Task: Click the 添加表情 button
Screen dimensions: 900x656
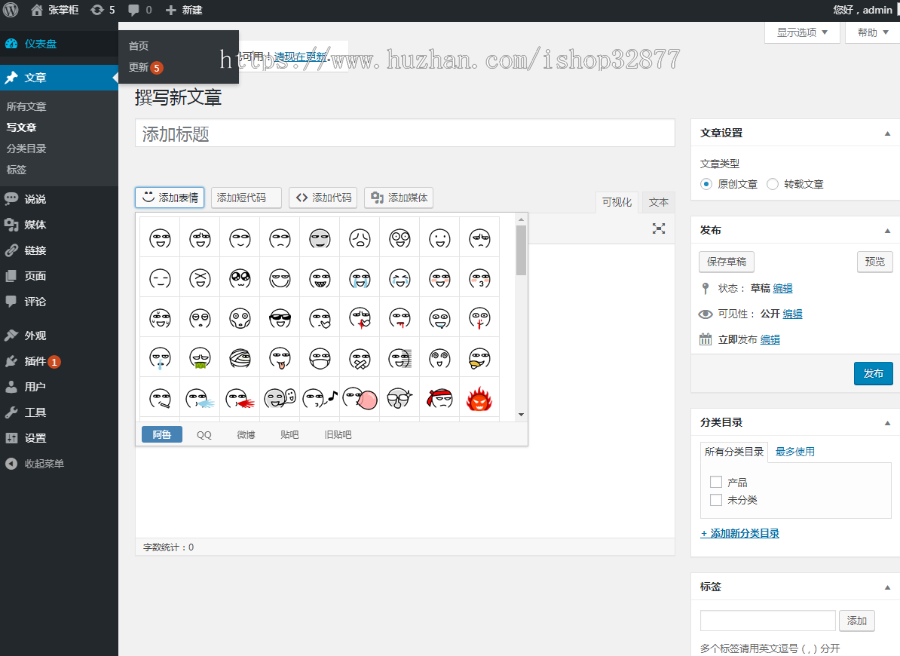Action: click(x=170, y=197)
